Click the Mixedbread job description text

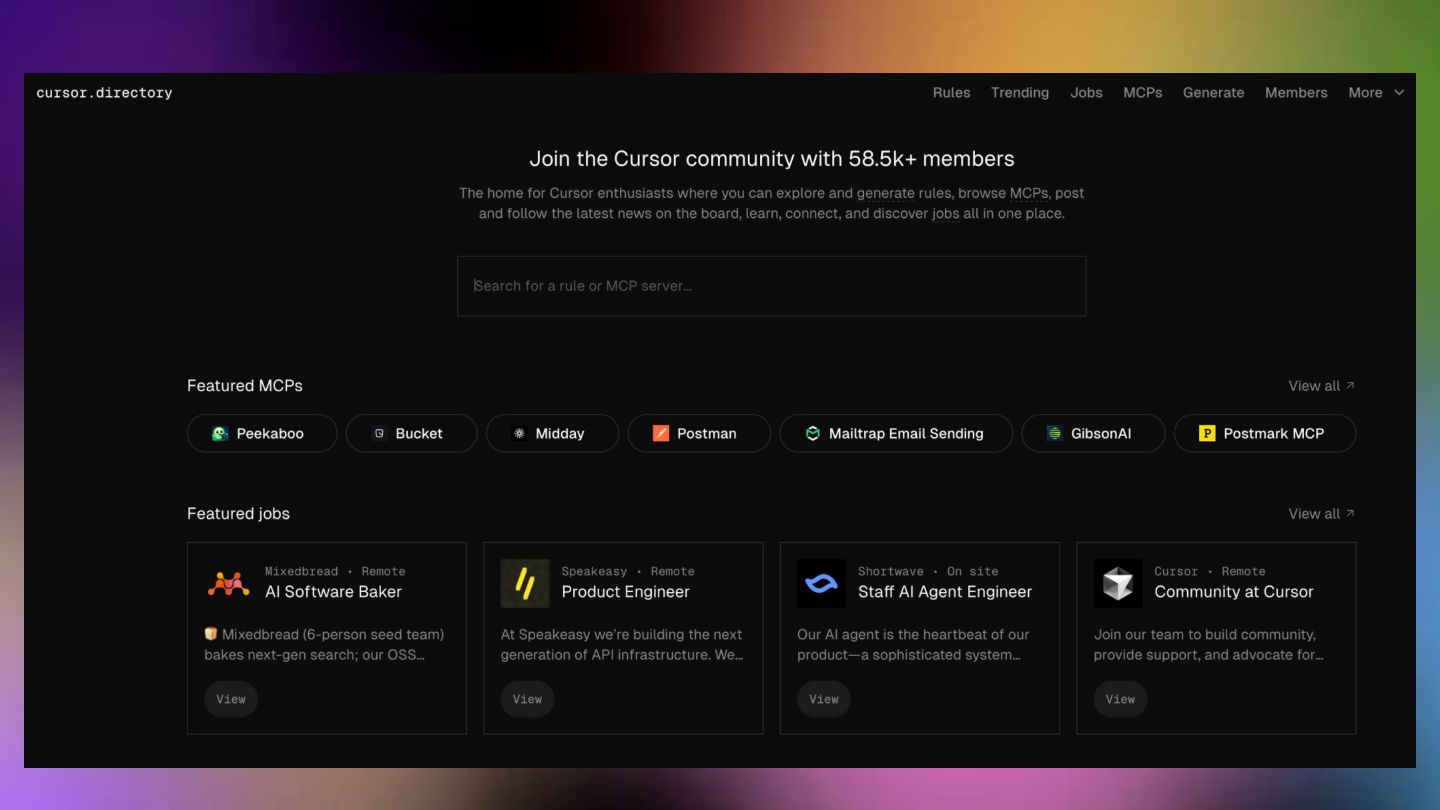[324, 645]
